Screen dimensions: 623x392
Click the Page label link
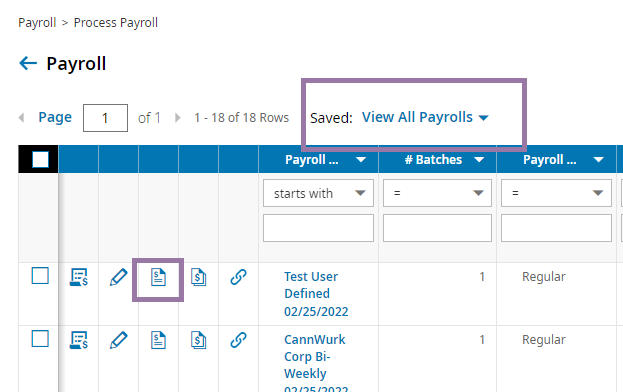click(55, 117)
